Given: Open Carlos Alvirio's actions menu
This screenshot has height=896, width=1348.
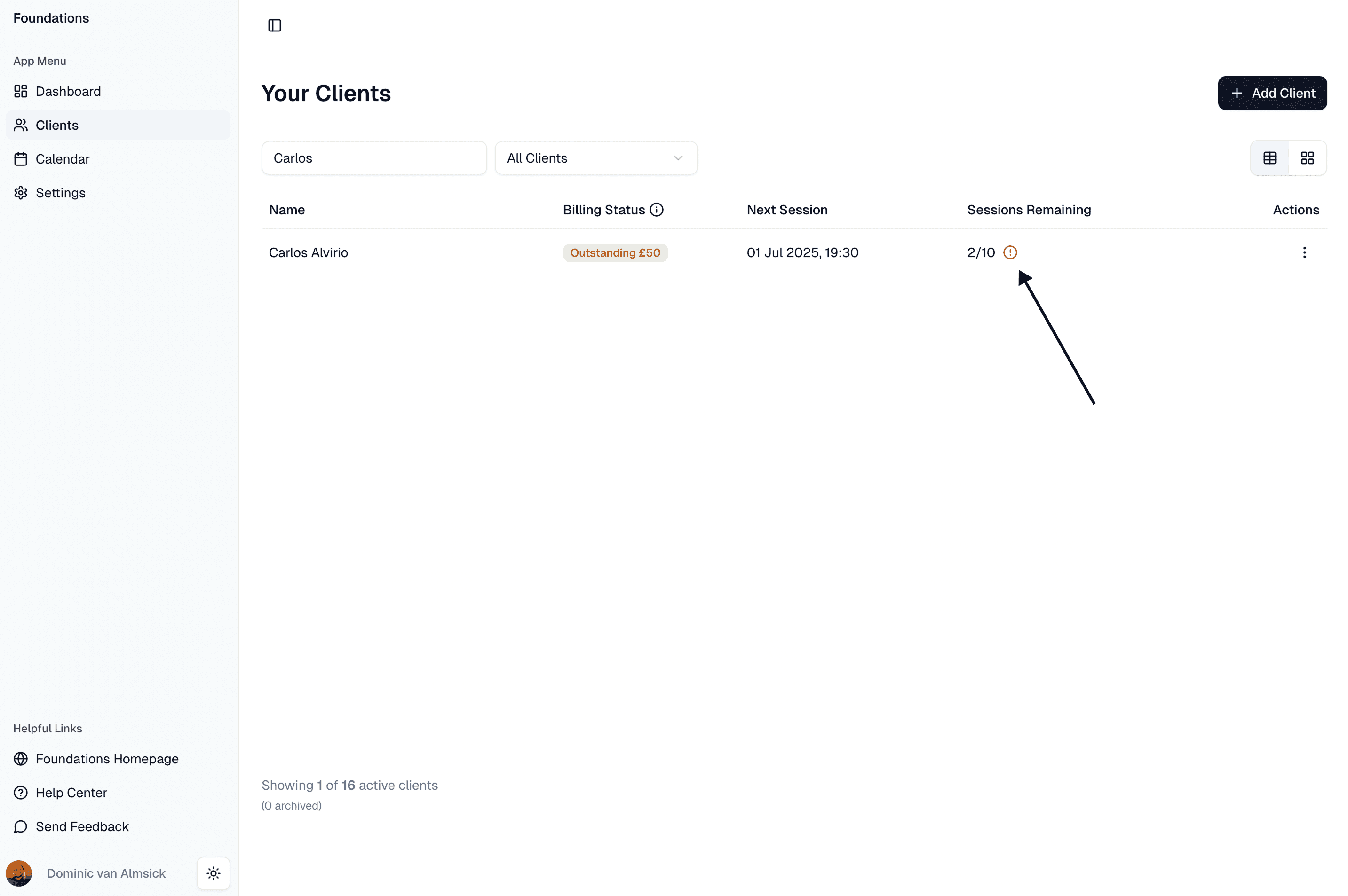Looking at the screenshot, I should (1304, 252).
